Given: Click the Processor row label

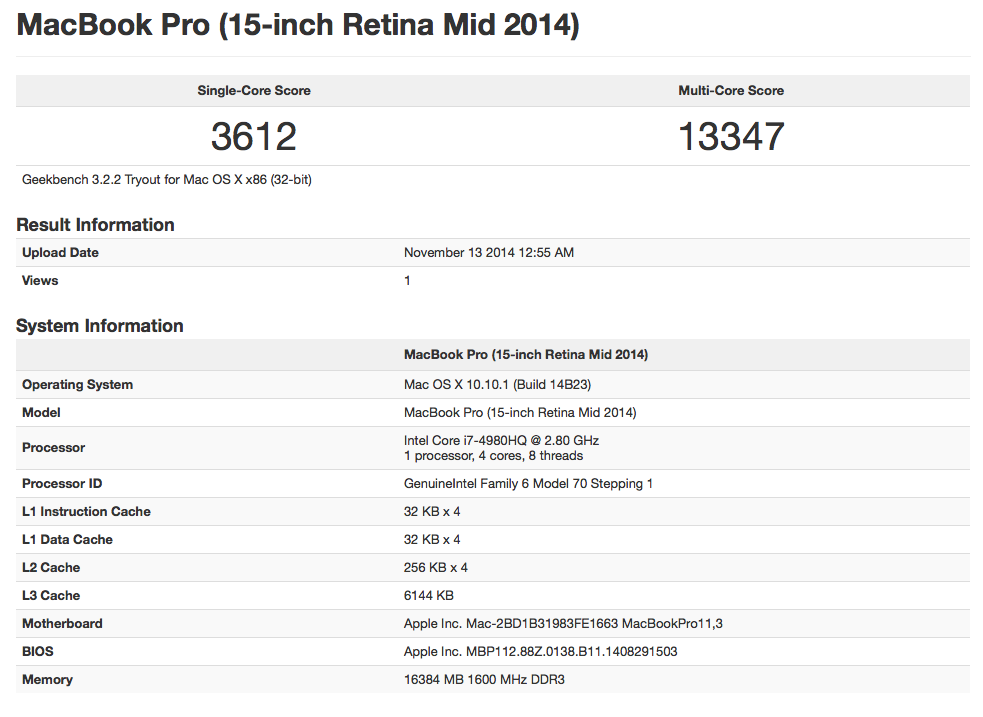Looking at the screenshot, I should tap(53, 447).
